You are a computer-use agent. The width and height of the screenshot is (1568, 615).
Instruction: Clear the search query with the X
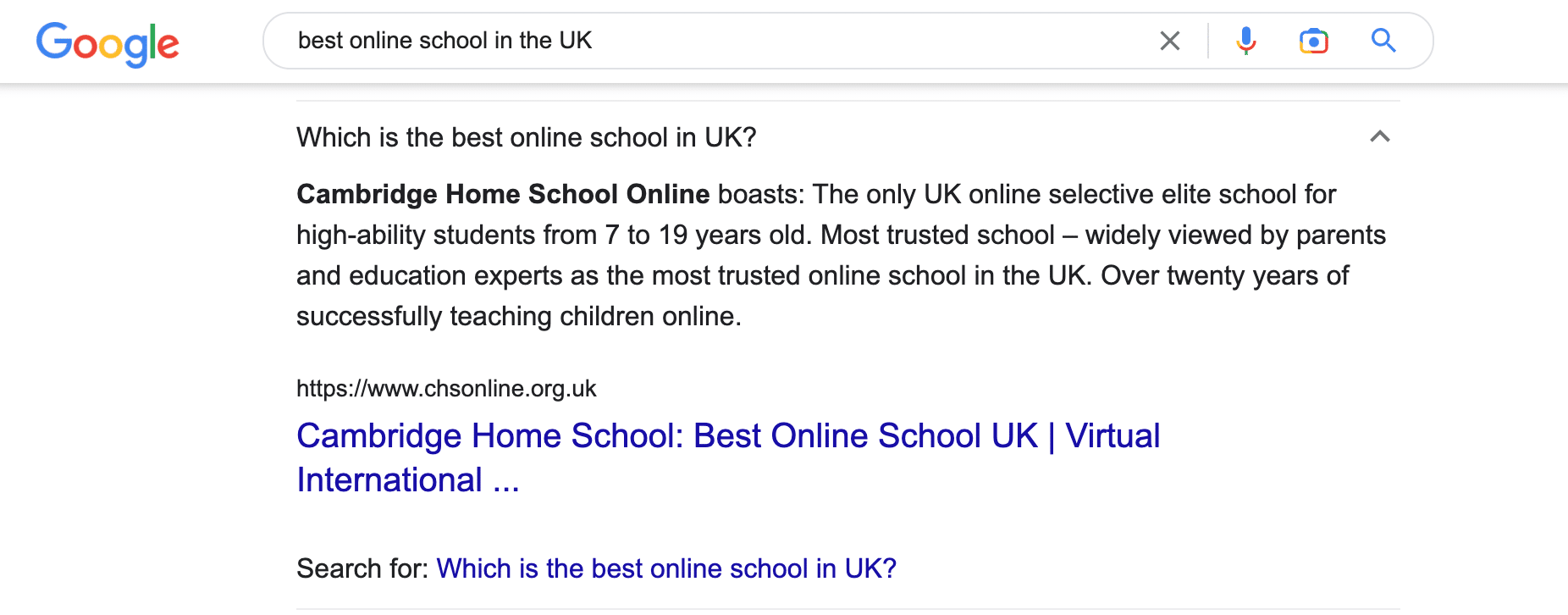tap(1169, 41)
